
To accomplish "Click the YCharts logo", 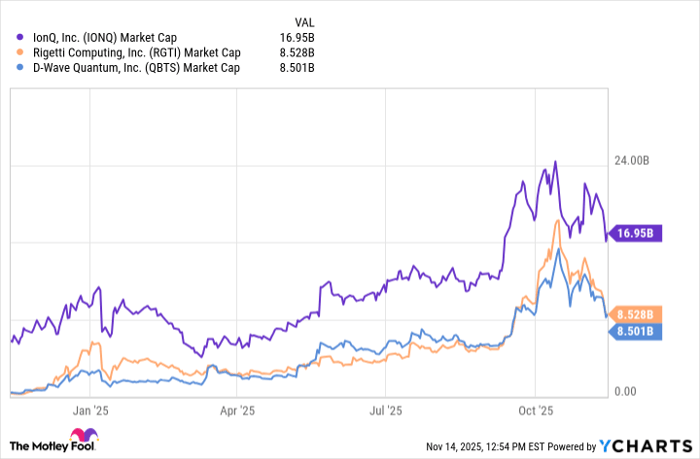I will 646,446.
